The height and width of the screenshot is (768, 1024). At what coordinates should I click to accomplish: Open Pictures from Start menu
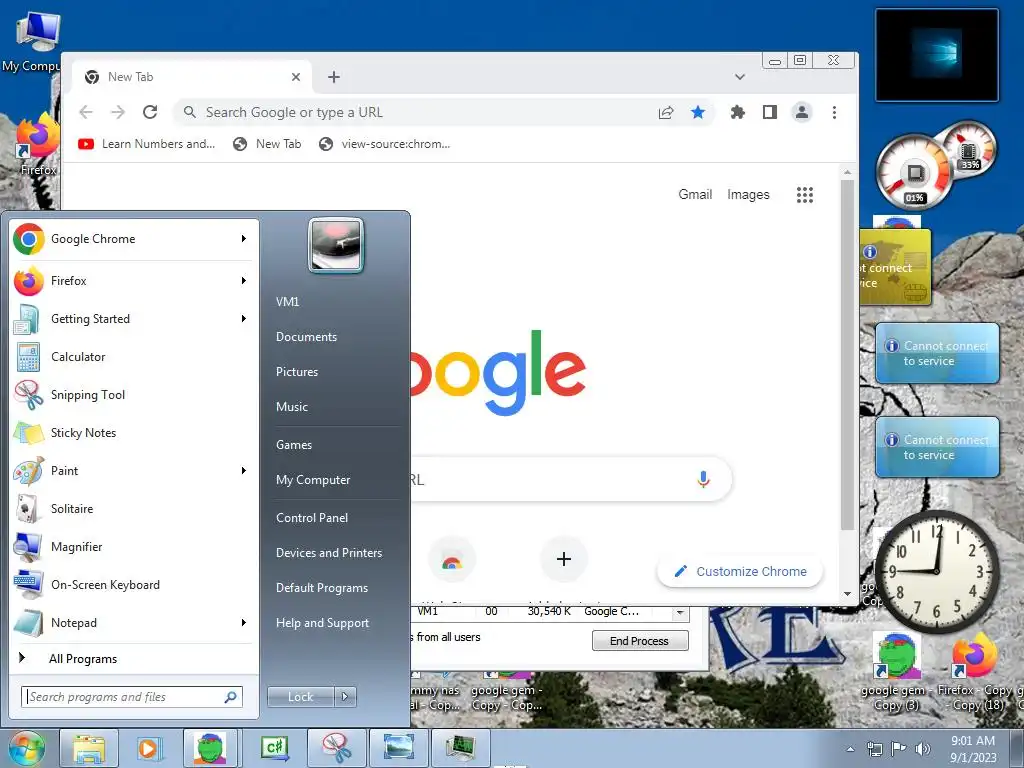click(x=297, y=372)
